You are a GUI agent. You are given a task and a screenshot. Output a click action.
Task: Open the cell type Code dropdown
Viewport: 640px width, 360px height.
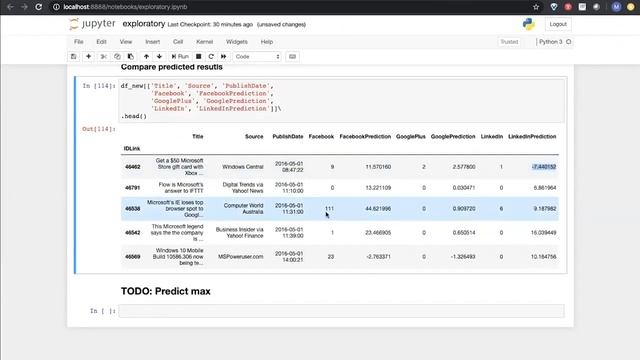click(257, 56)
